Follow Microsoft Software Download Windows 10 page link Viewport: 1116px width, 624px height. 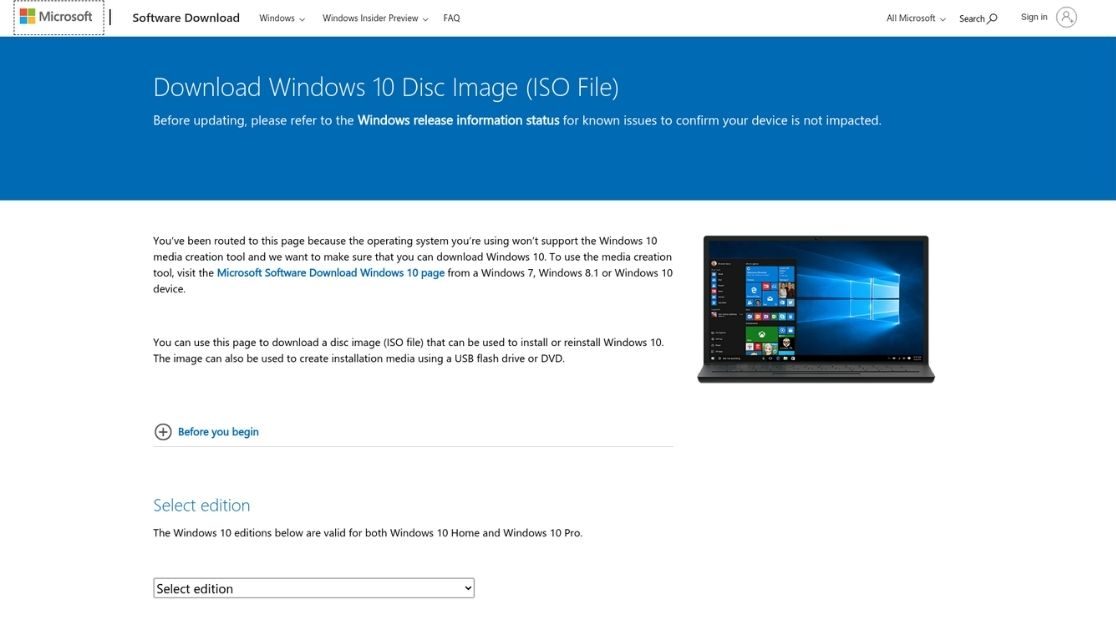coord(330,273)
